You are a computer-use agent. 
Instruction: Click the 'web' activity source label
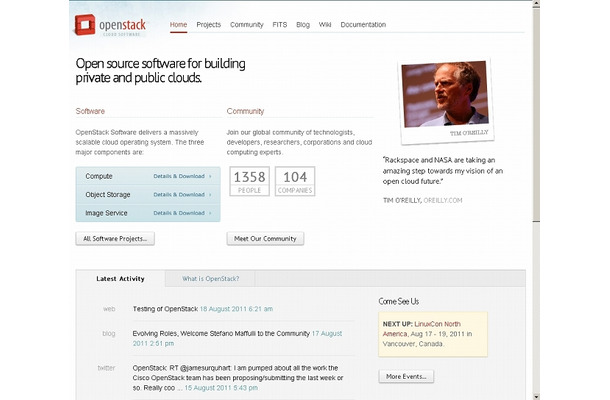(109, 309)
